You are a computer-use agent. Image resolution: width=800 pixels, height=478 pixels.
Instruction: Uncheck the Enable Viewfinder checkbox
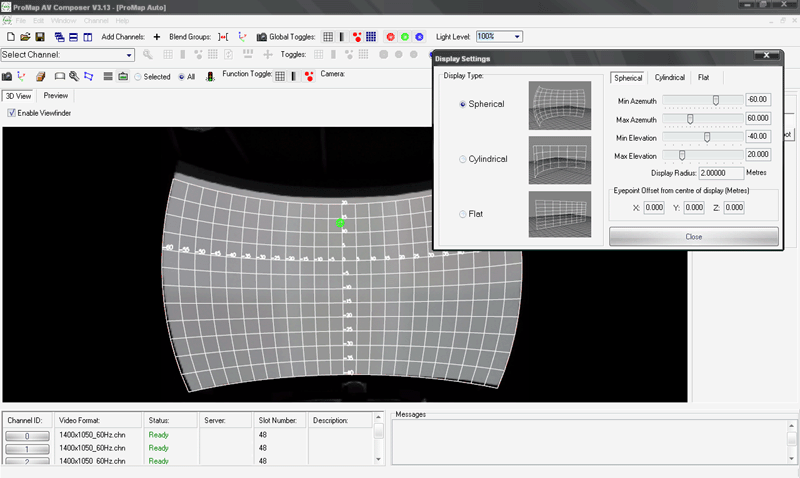click(11, 113)
